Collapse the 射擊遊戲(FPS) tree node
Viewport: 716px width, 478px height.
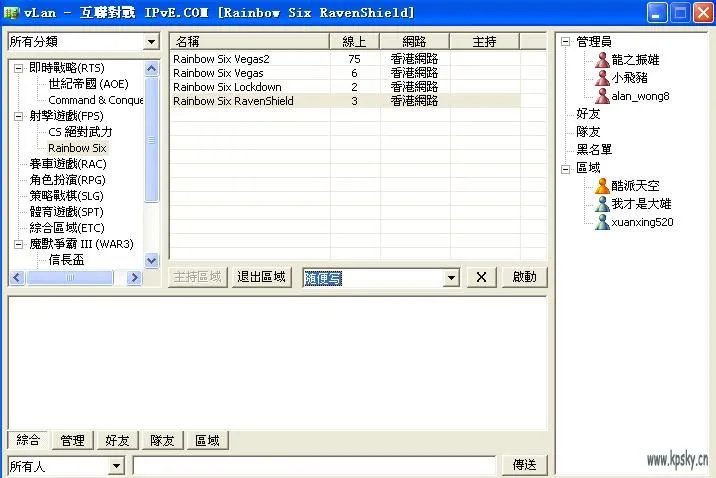coord(18,116)
